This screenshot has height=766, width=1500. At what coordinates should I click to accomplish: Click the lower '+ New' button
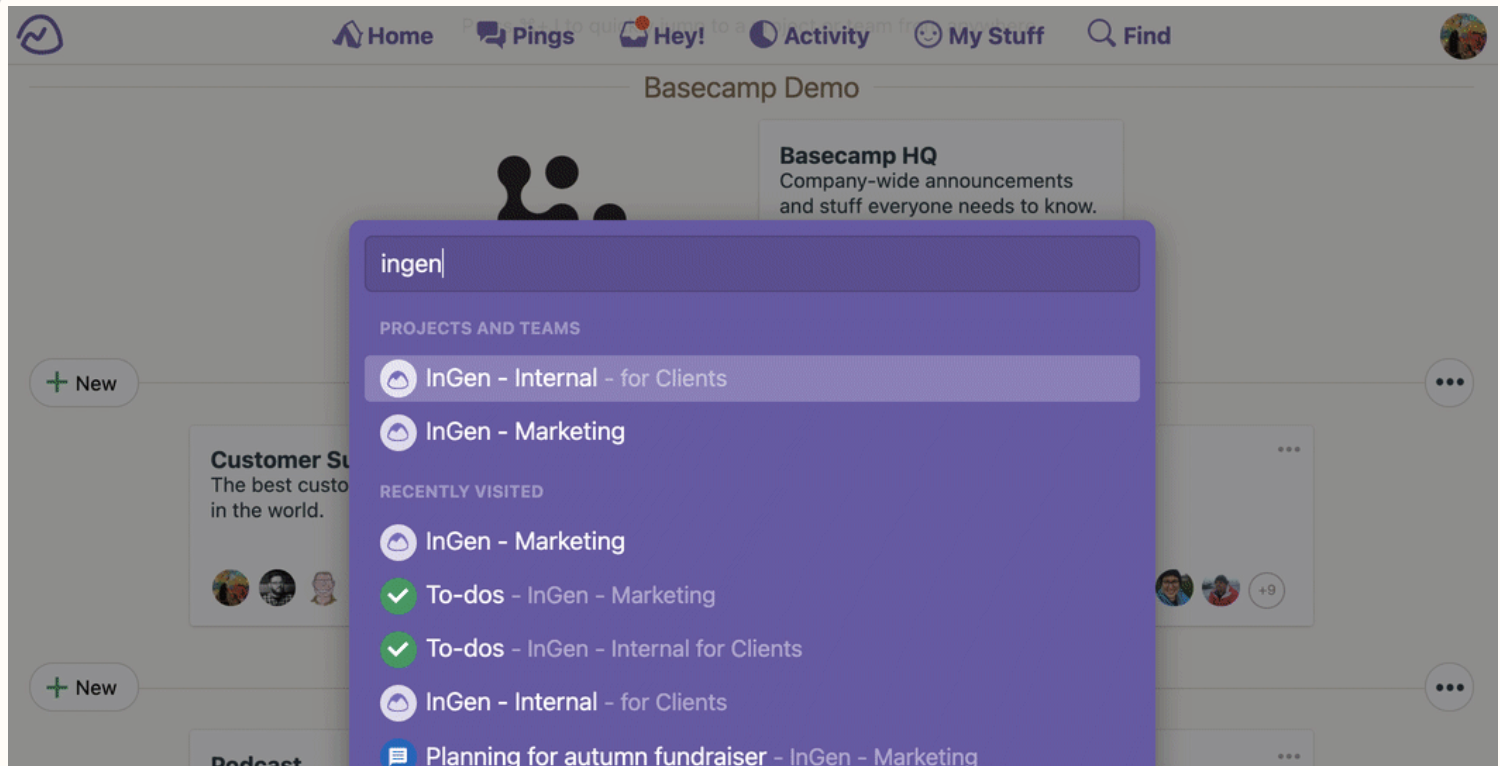pyautogui.click(x=83, y=687)
